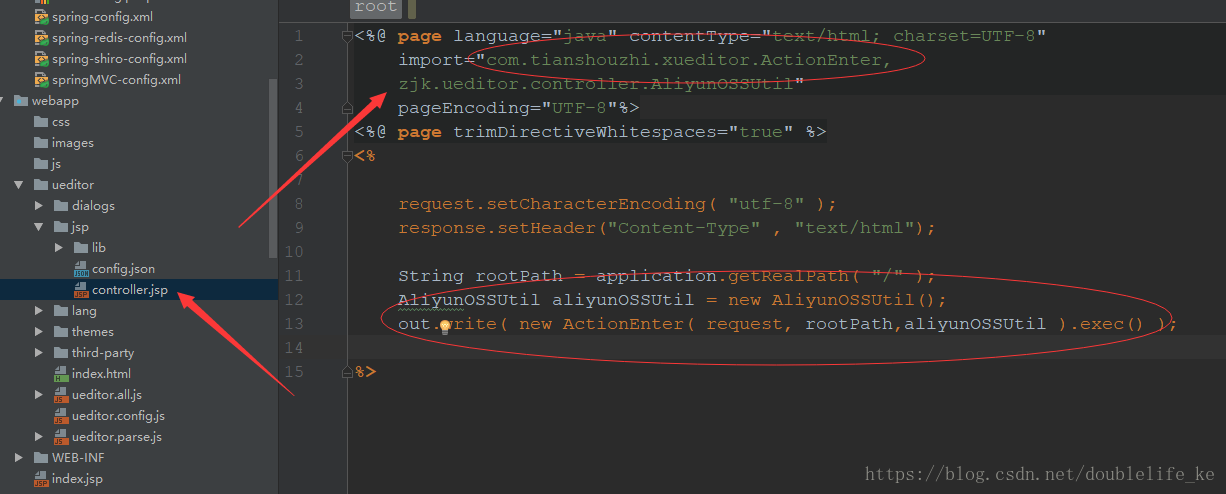Click the WEB-INF folder icon
Screen dimensions: 1226x494
pos(41,458)
